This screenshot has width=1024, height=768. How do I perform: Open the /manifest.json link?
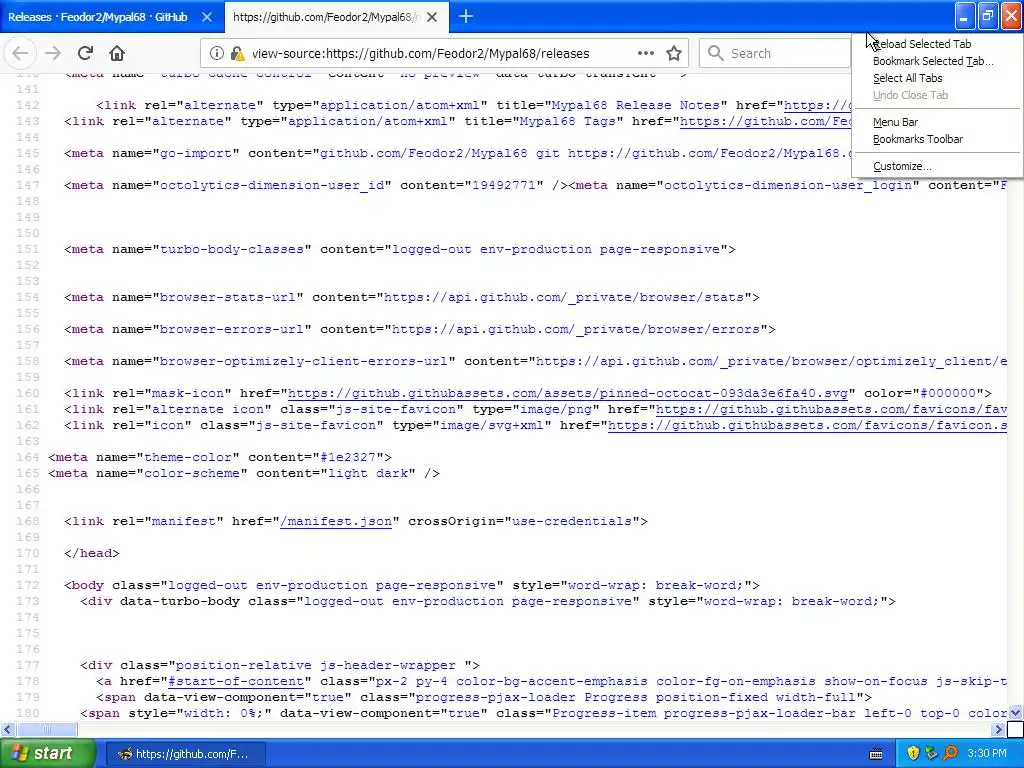(336, 521)
